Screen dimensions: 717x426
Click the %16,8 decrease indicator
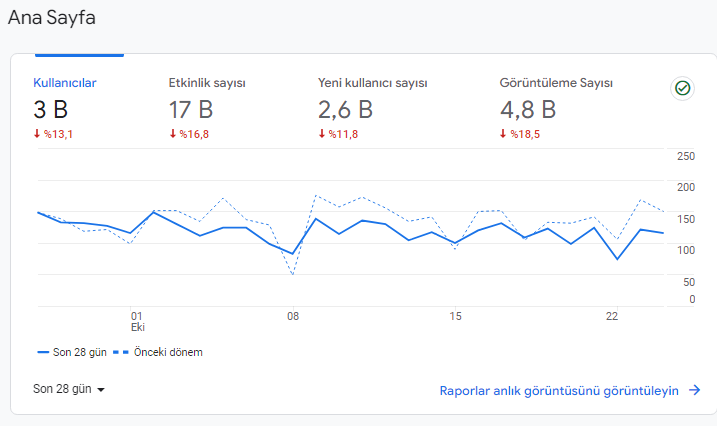pyautogui.click(x=189, y=134)
